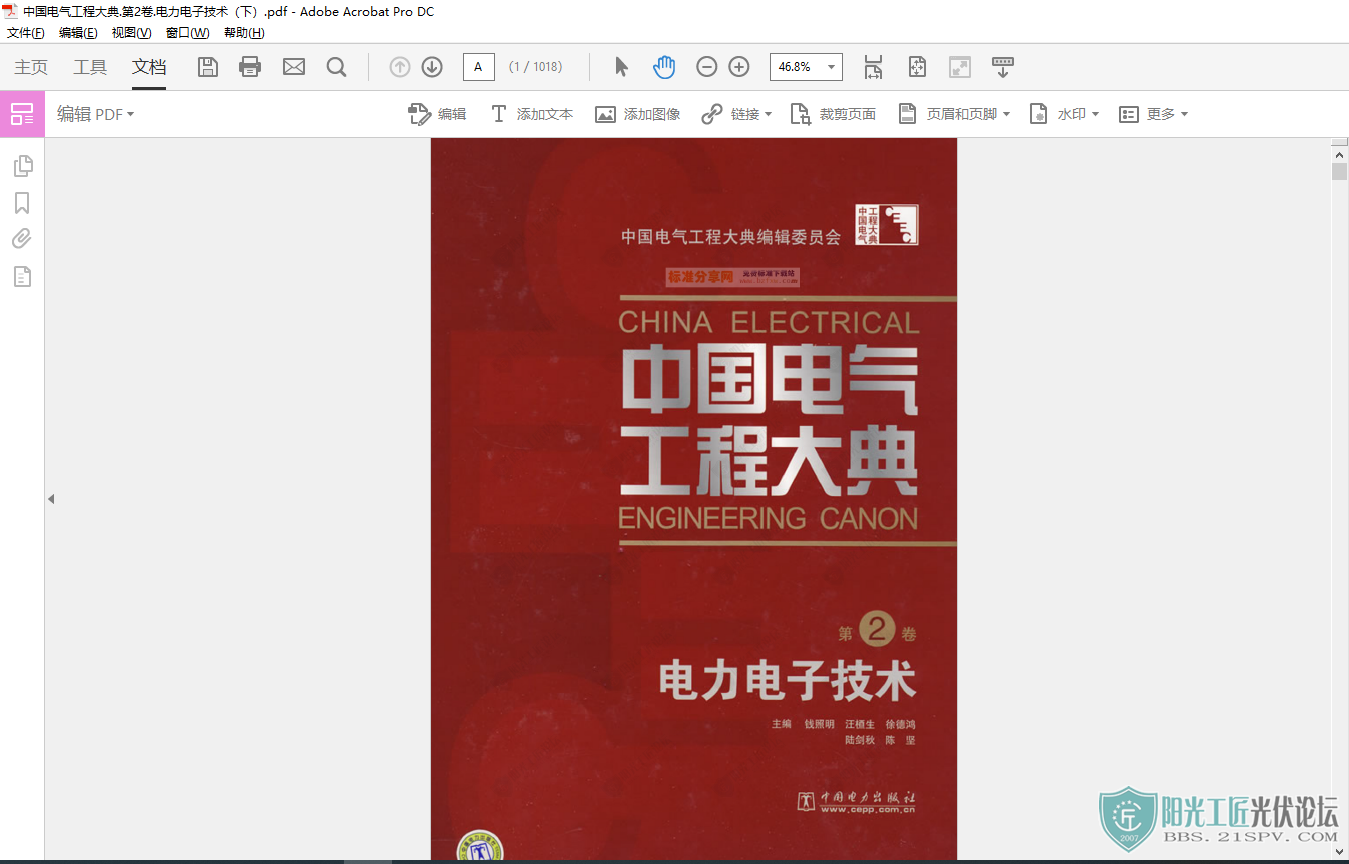Click the fit one full page icon
The height and width of the screenshot is (864, 1349).
(917, 67)
